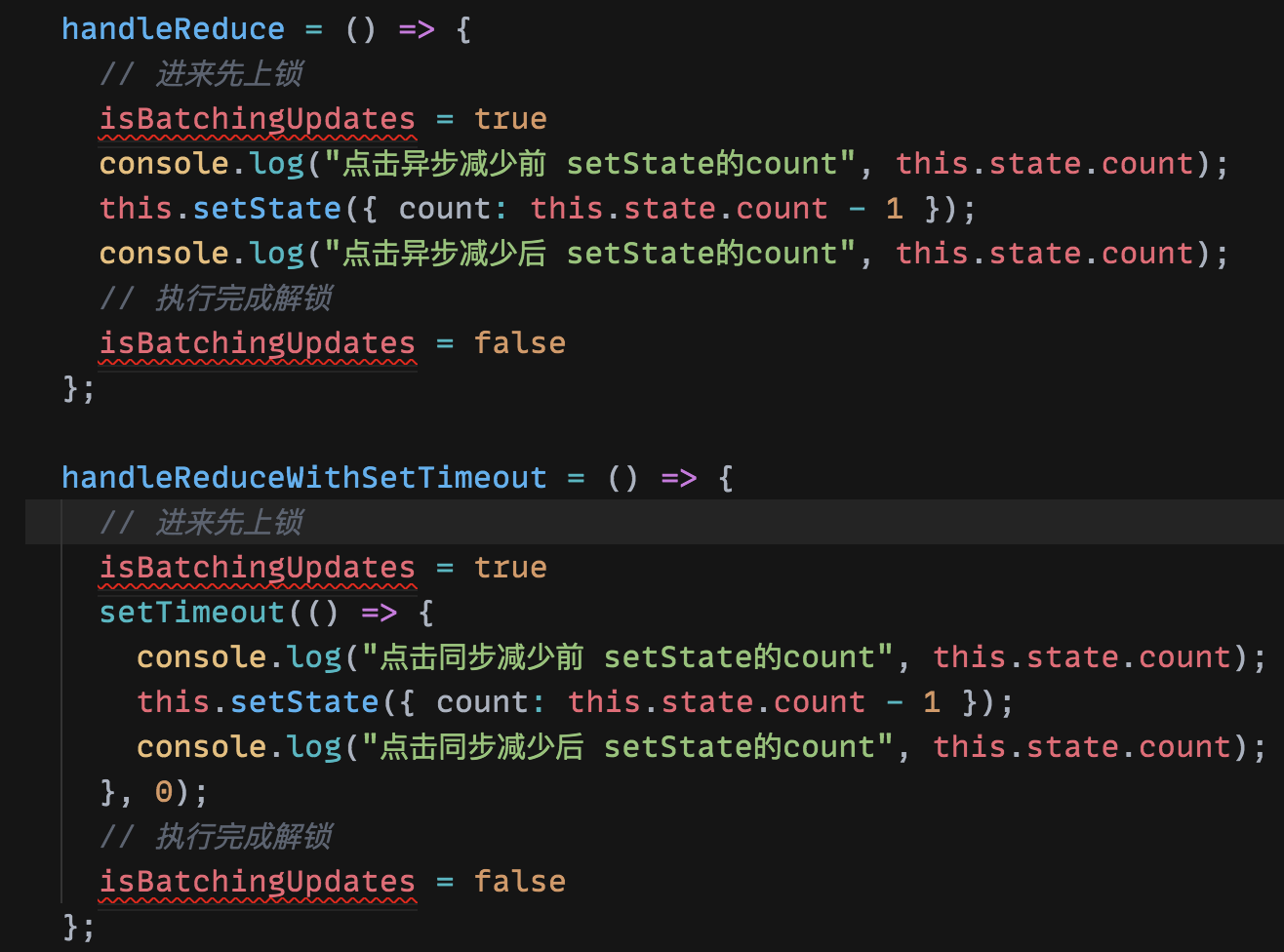This screenshot has height=952, width=1284.
Task: Click the last 执行完成解锁 comment in the file
Action: tap(217, 837)
